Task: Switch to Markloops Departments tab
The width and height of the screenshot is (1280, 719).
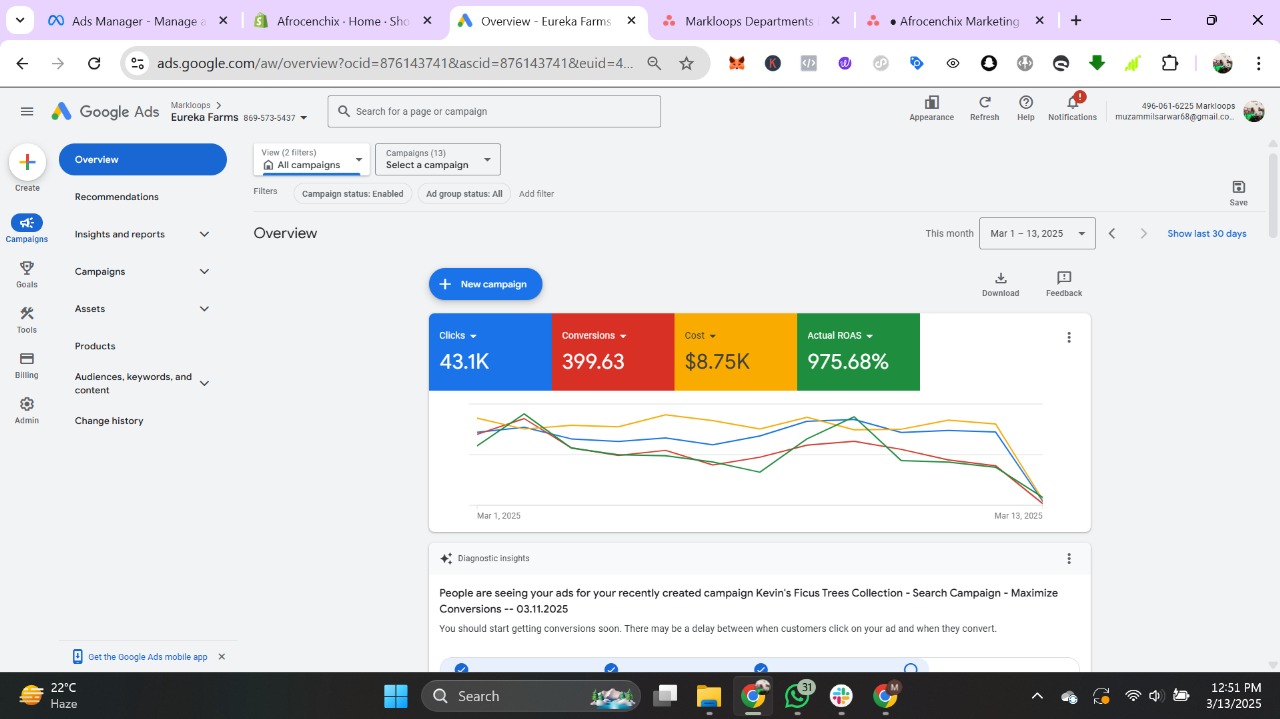Action: (750, 21)
